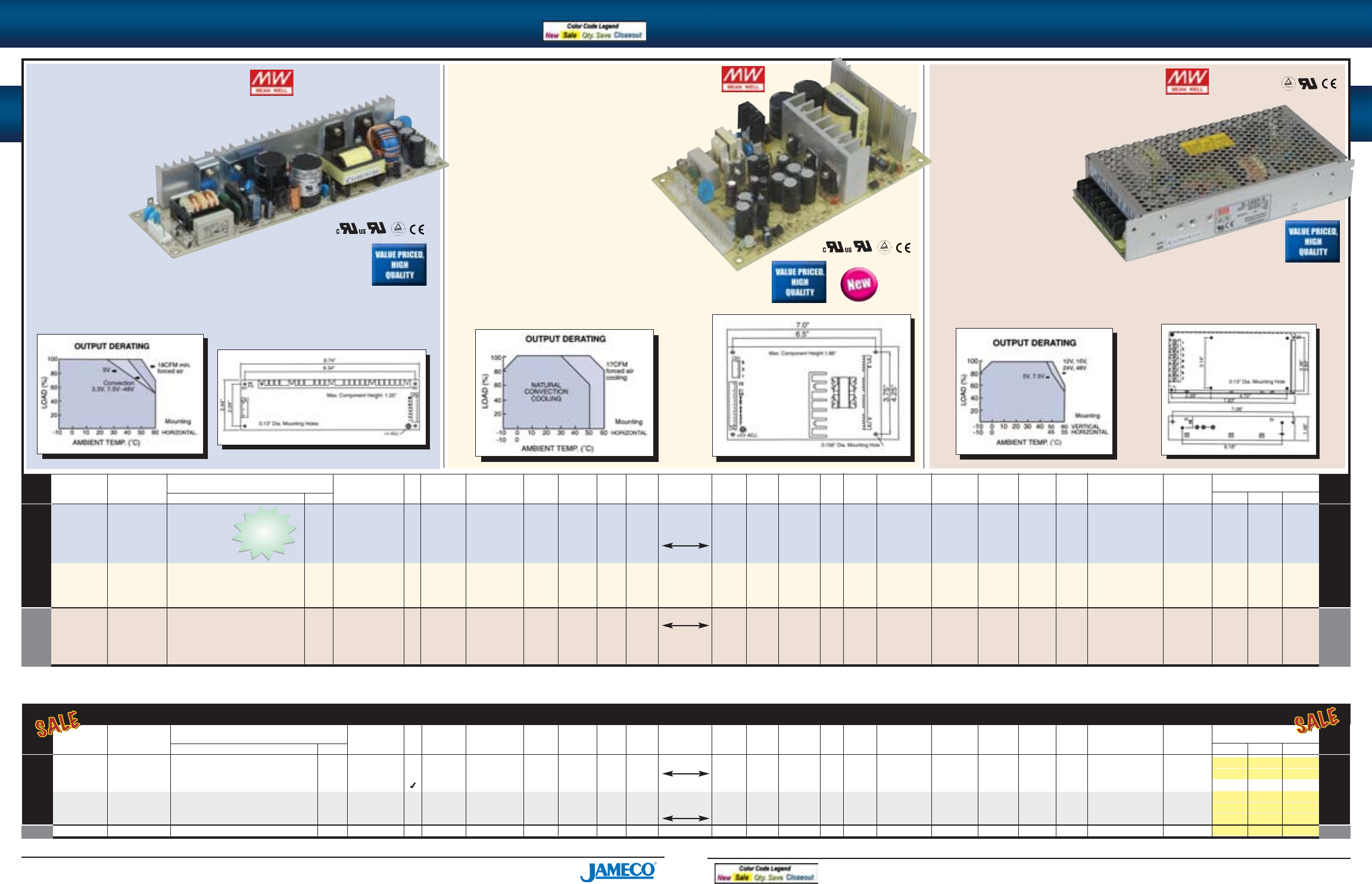Click the plain UL mark in the middle panel
The image size is (1372, 884).
[863, 247]
